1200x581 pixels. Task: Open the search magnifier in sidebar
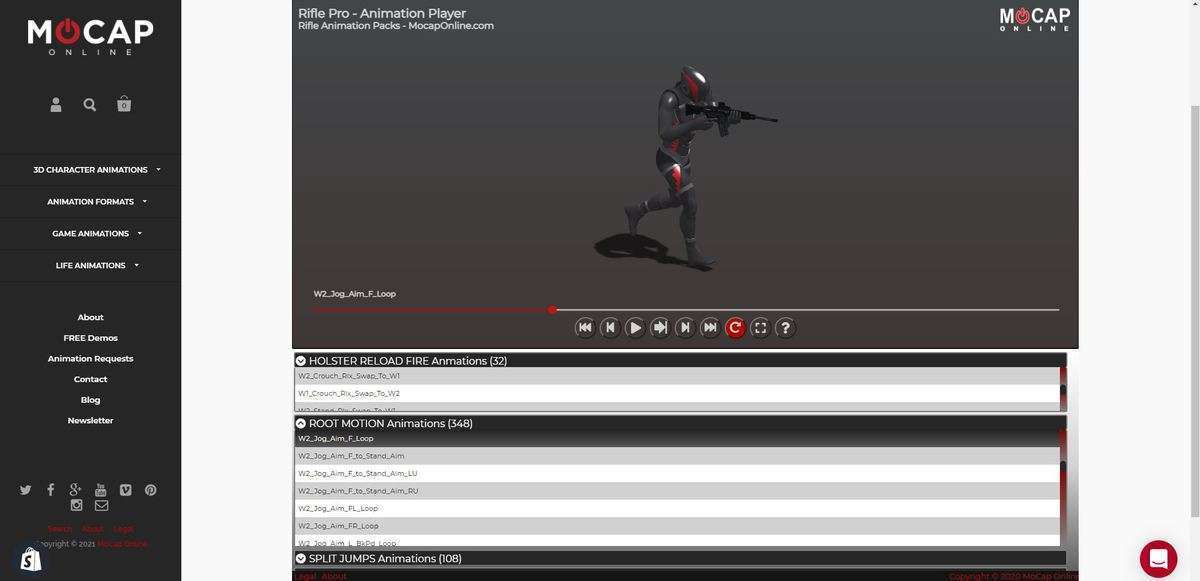pos(90,104)
